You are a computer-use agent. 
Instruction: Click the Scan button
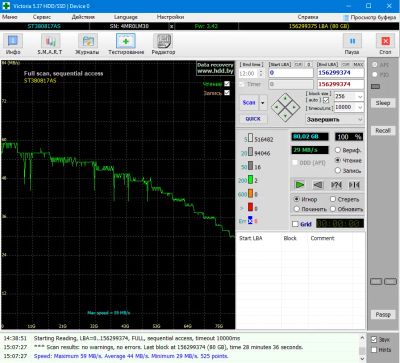[249, 103]
